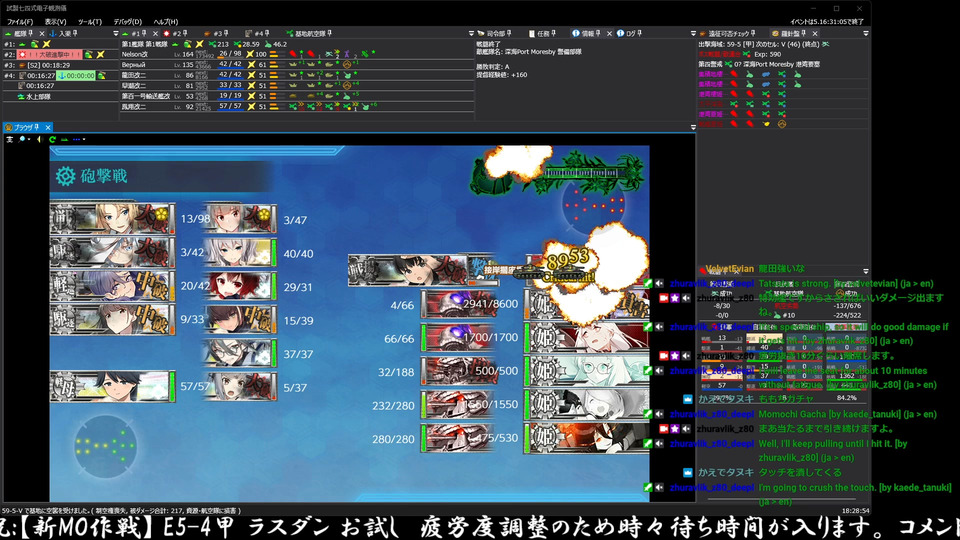Toggle the pin on the #1 tab
960x540 pixels.
click(x=144, y=34)
